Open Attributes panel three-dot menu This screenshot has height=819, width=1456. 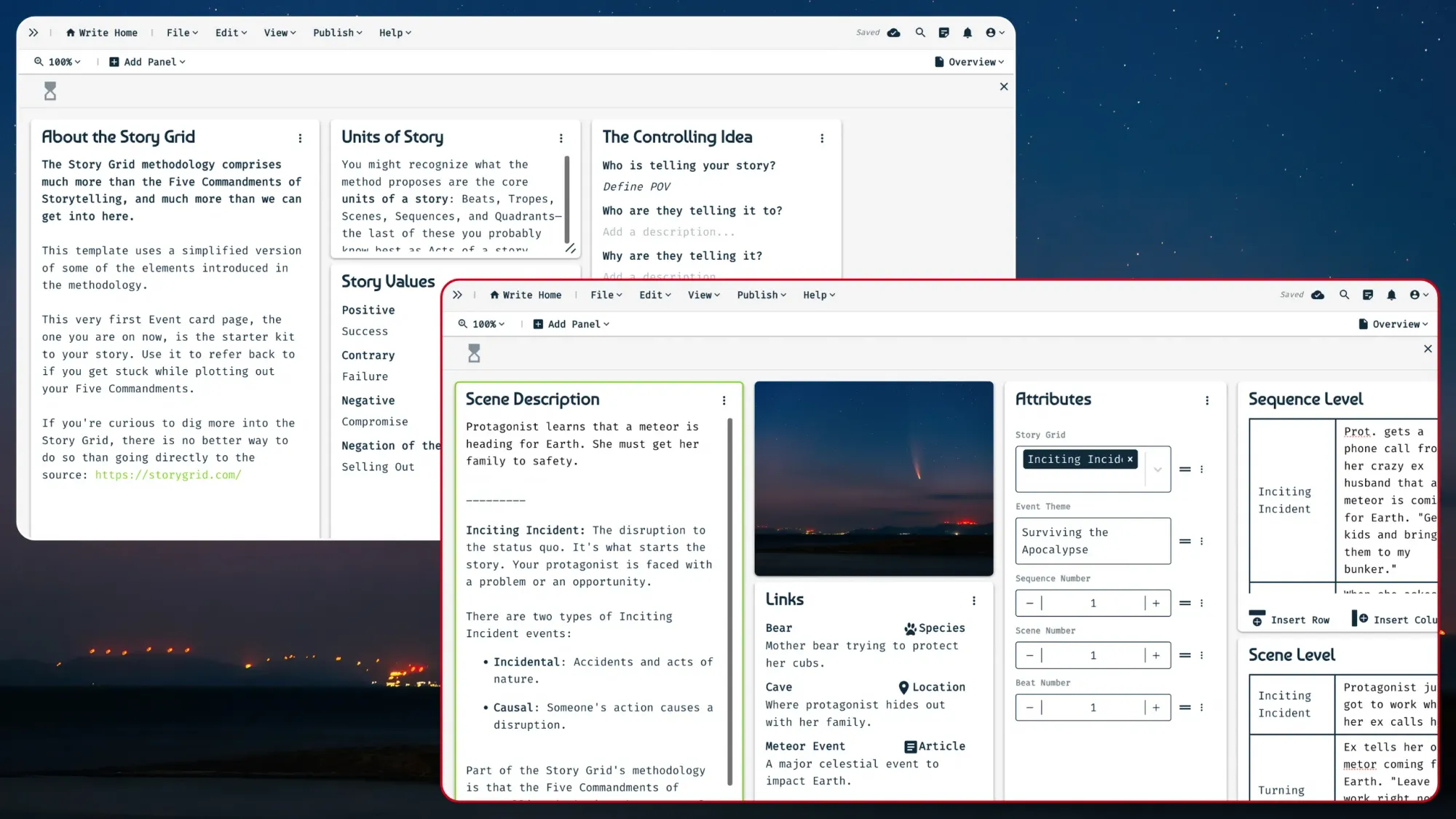1207,400
